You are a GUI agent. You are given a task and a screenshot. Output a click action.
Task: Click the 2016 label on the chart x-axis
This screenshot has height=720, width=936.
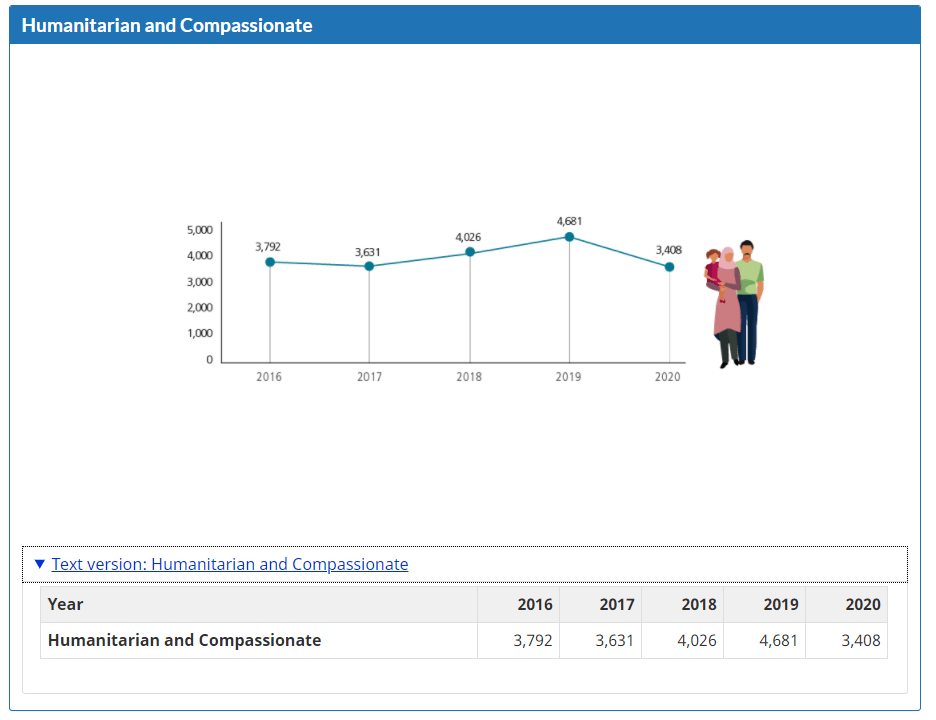click(x=269, y=377)
